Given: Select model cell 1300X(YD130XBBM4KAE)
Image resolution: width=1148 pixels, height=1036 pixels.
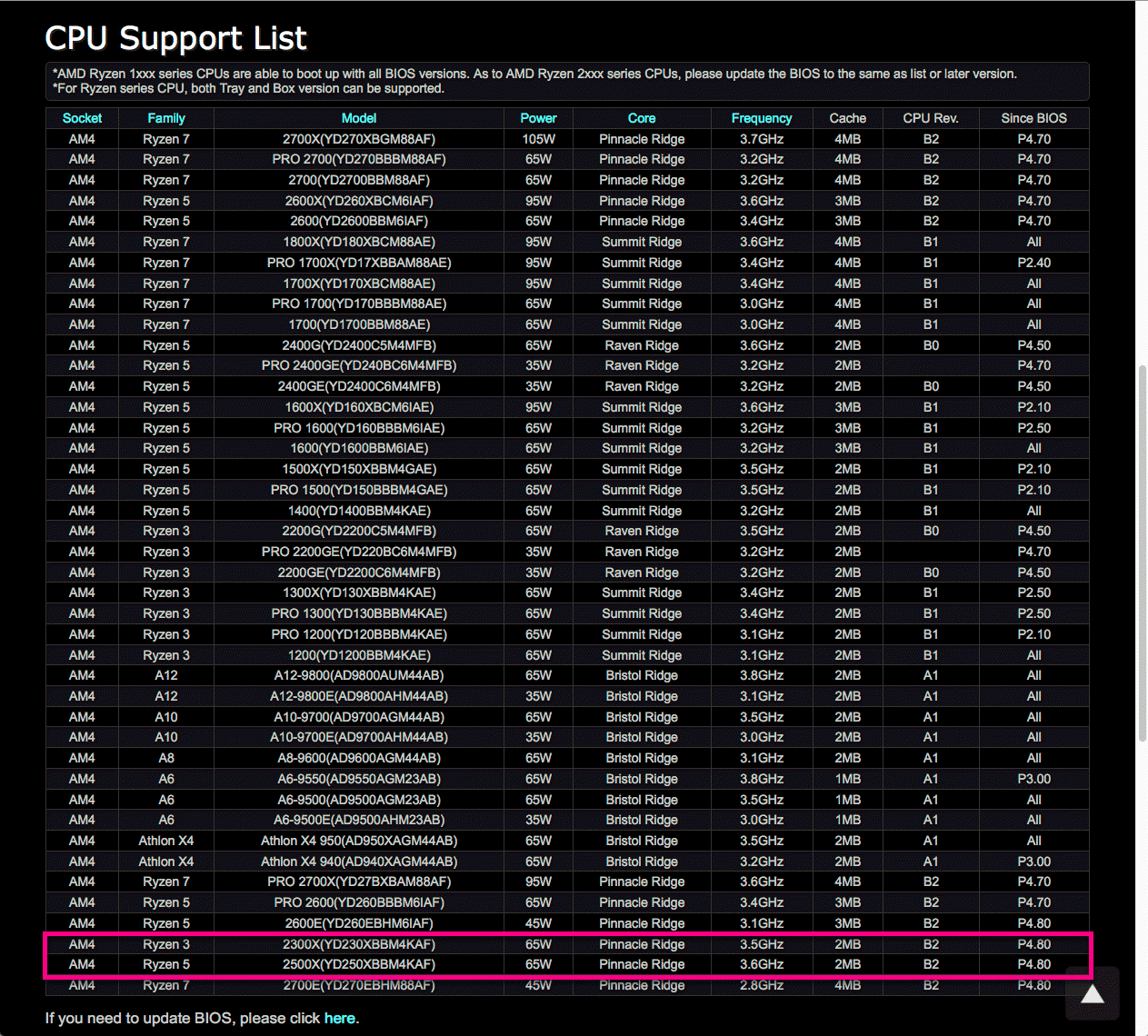Looking at the screenshot, I should (359, 593).
